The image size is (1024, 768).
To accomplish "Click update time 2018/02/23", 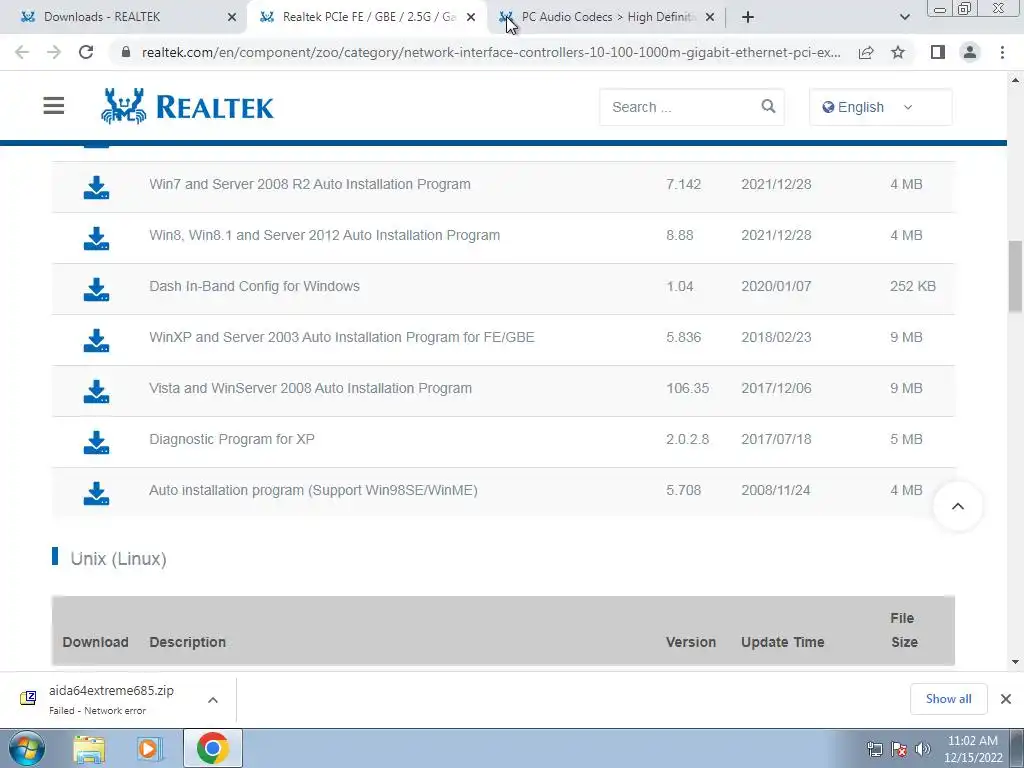I will 776,337.
